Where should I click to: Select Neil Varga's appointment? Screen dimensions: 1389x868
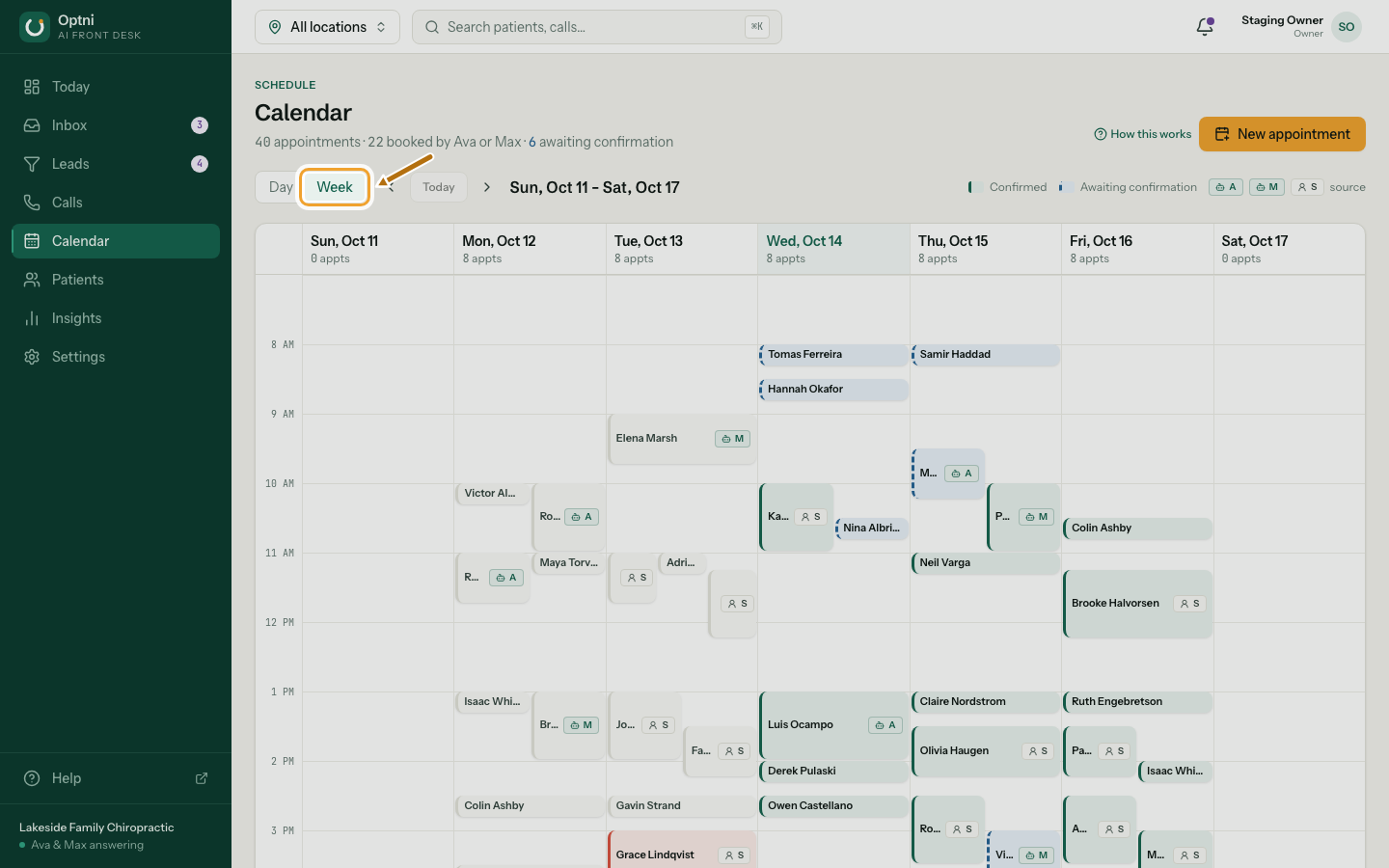coord(986,563)
